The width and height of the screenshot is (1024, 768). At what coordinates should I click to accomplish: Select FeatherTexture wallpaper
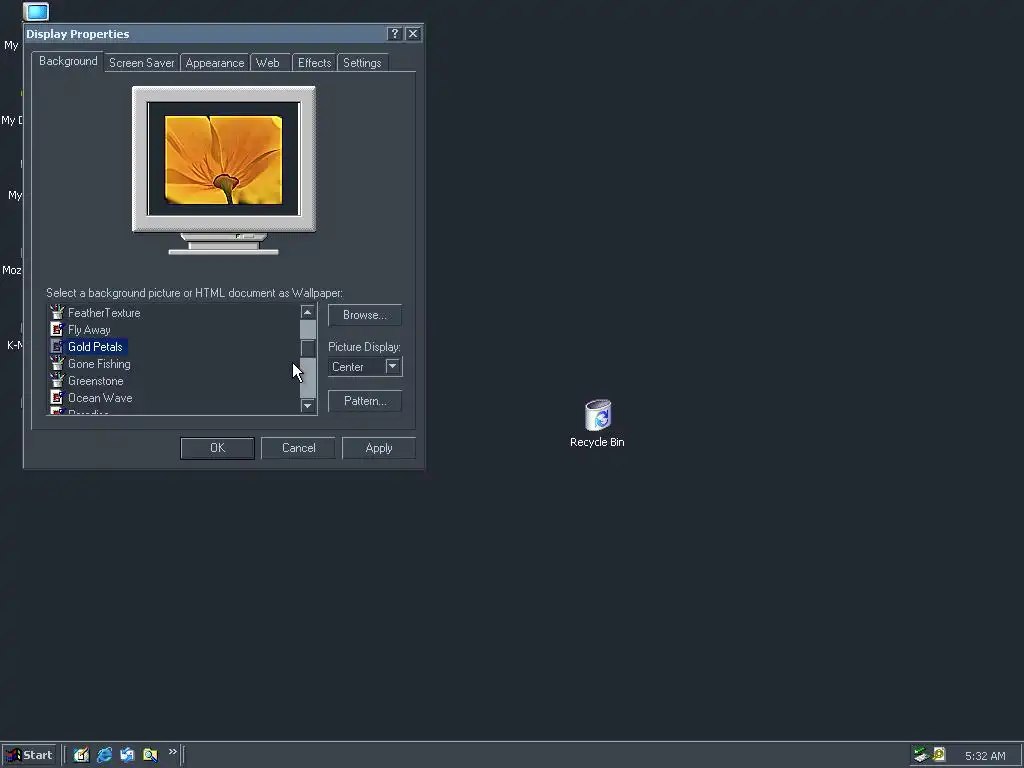tap(104, 313)
